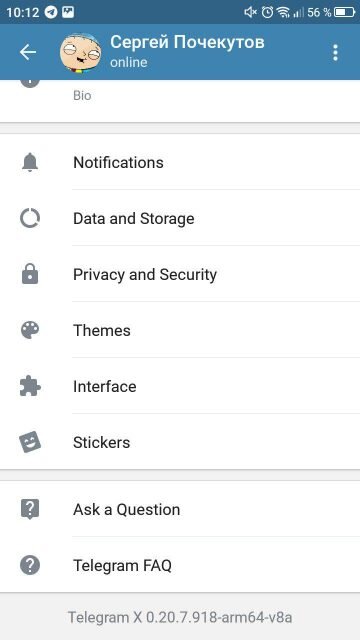
Task: Select the Interface menu entry
Action: pos(180,386)
